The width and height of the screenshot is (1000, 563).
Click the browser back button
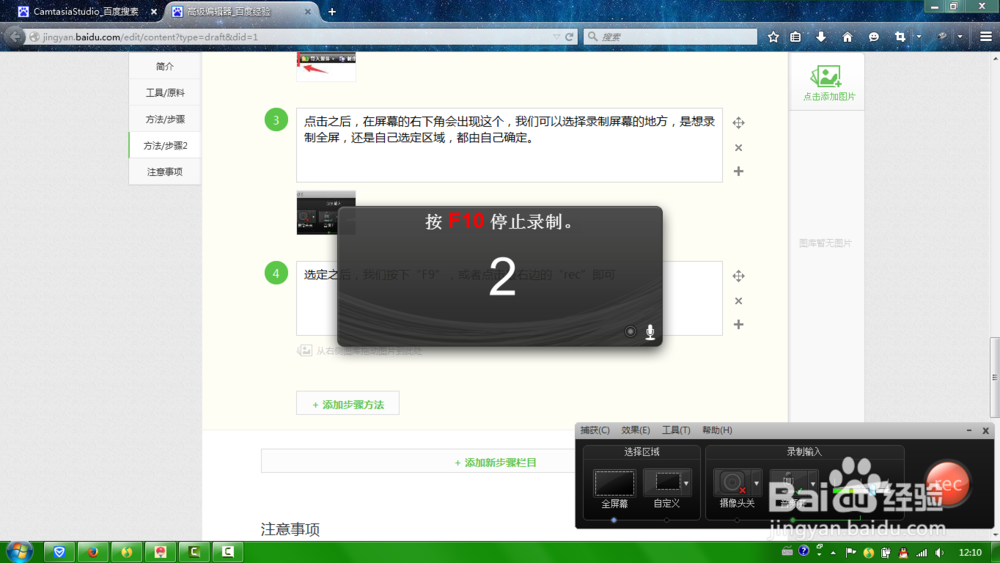pyautogui.click(x=15, y=37)
